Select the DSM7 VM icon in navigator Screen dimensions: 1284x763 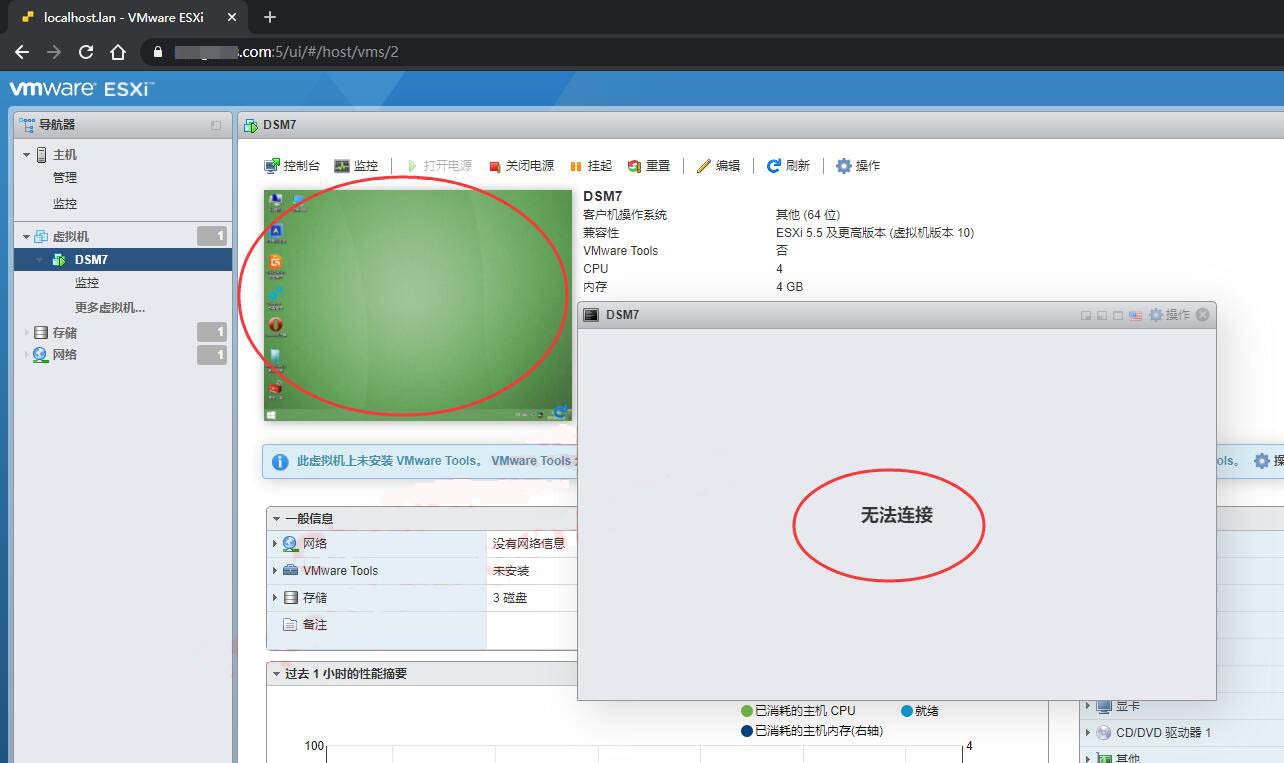(x=60, y=260)
